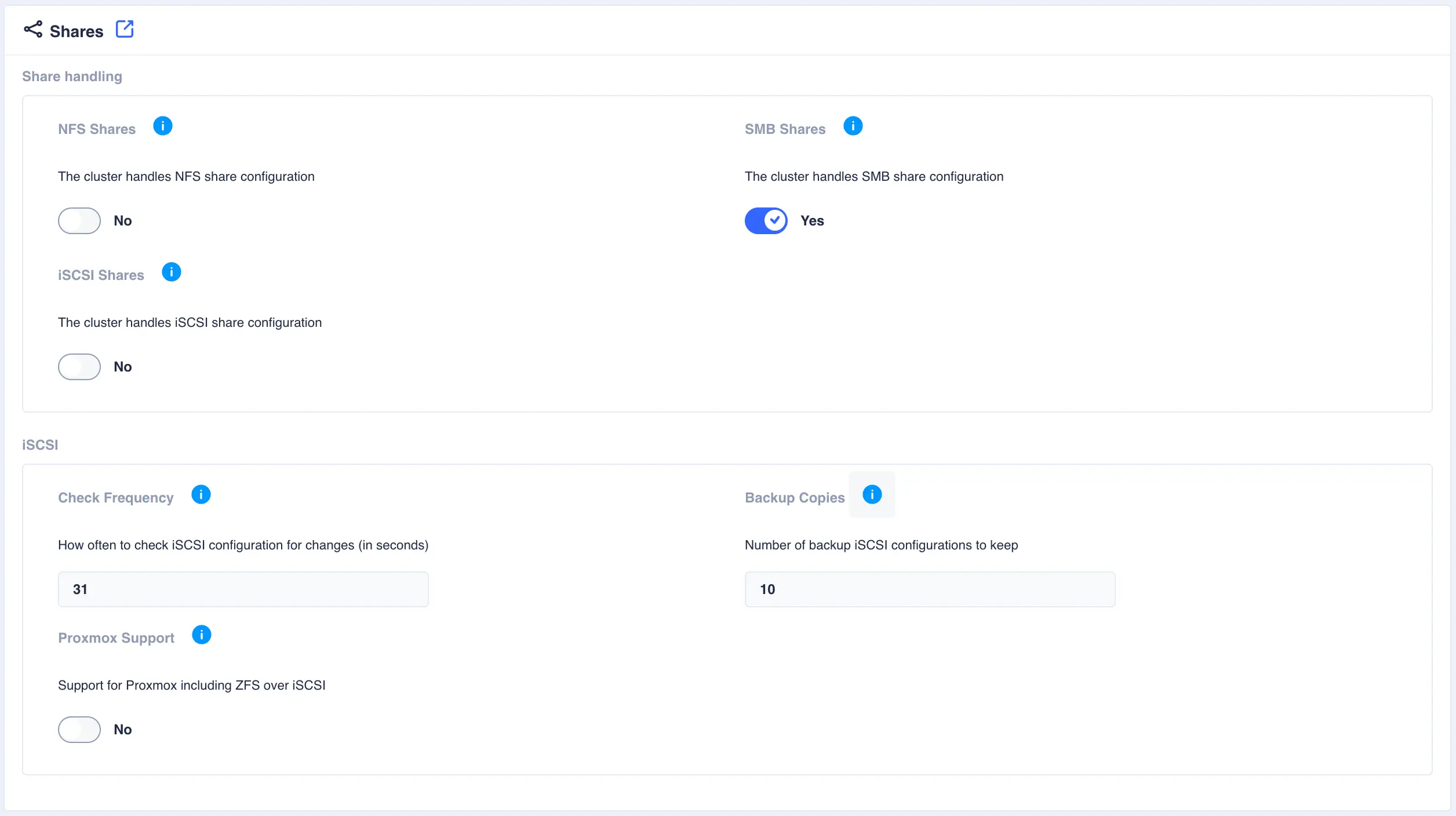Click the Backup Copies input field
1456x816 pixels.
click(x=930, y=589)
